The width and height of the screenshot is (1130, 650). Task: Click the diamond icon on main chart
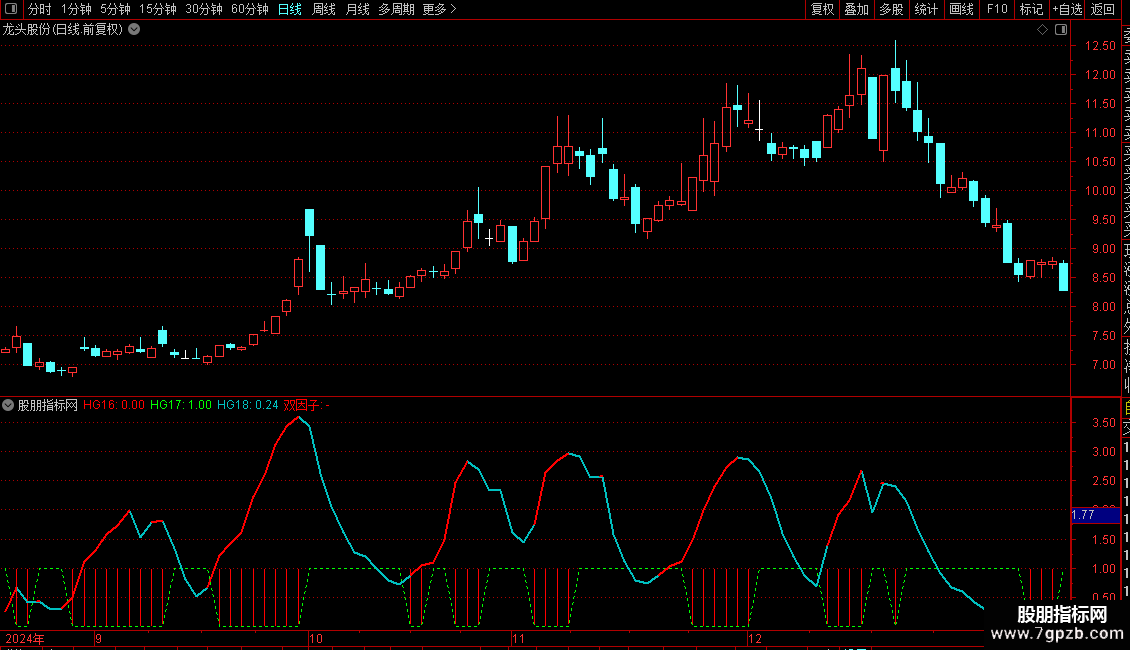(x=1042, y=30)
